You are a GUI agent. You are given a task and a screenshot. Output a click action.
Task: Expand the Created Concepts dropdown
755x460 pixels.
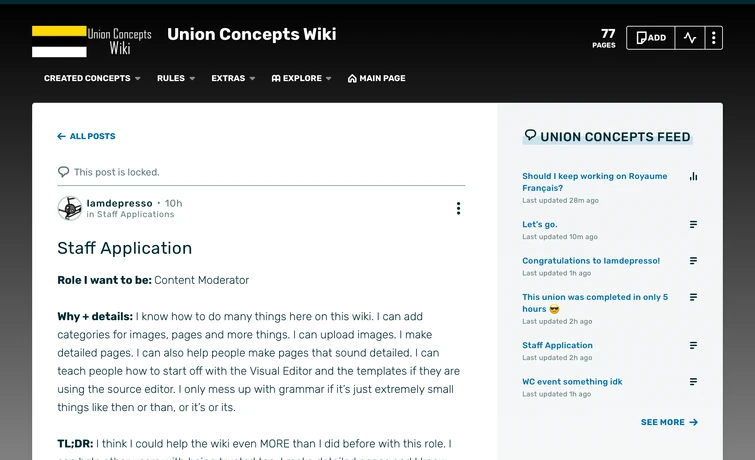(92, 78)
